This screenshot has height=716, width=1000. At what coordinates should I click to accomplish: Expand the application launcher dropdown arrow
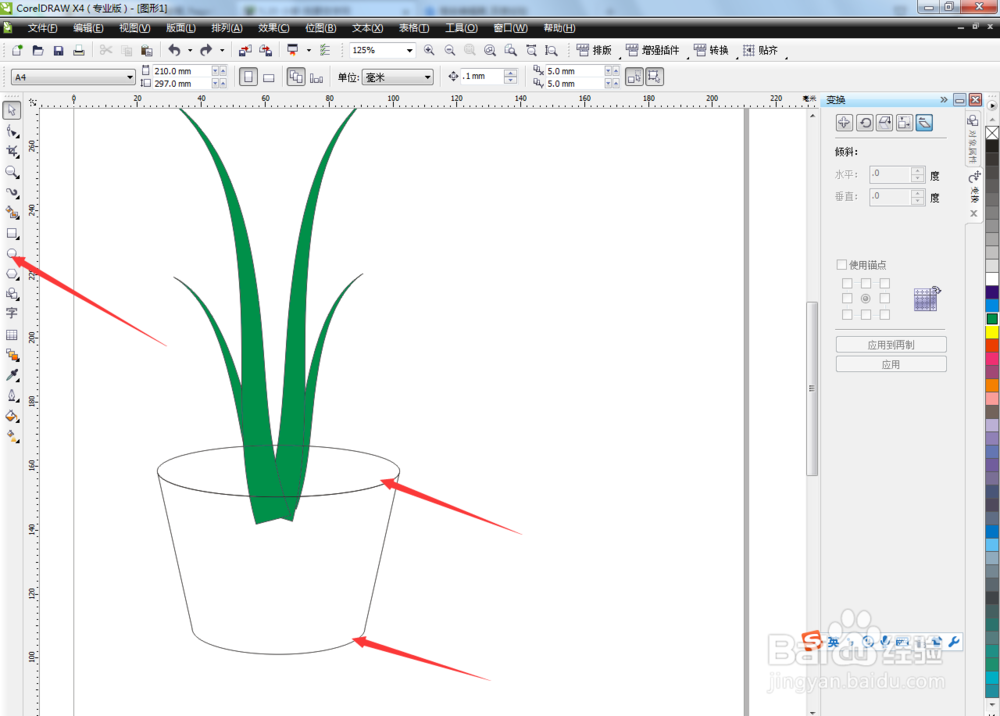(x=309, y=50)
